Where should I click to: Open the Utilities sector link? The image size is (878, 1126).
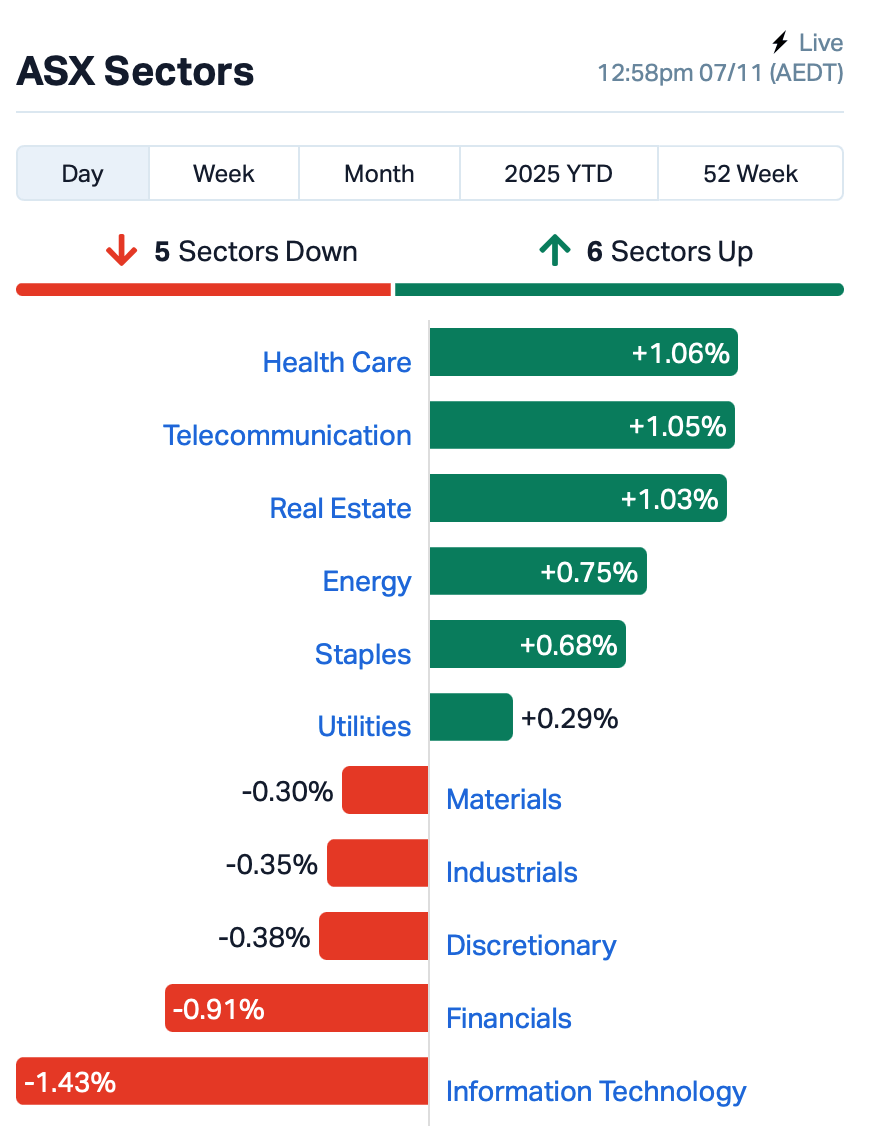pyautogui.click(x=364, y=726)
